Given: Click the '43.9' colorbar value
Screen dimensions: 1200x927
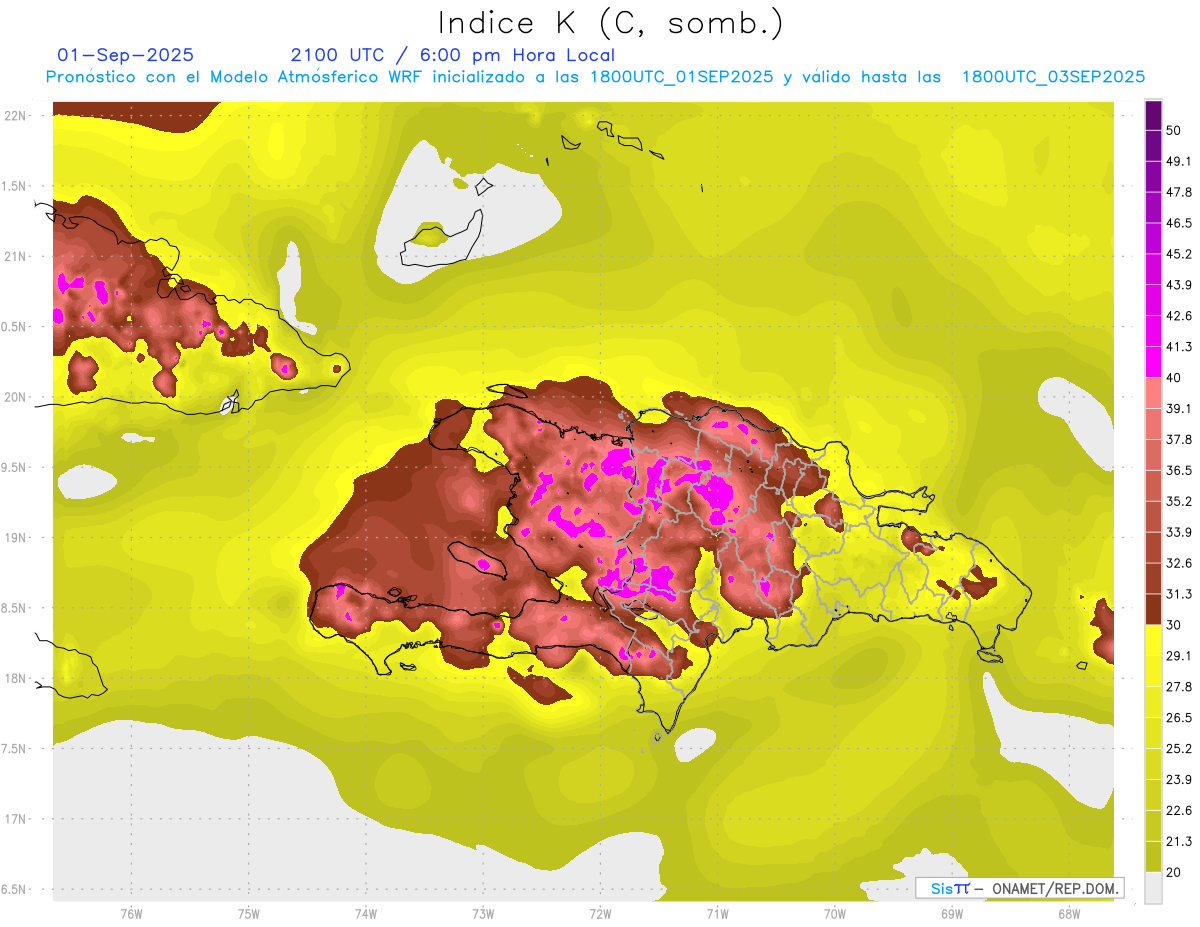Looking at the screenshot, I should point(1179,285).
